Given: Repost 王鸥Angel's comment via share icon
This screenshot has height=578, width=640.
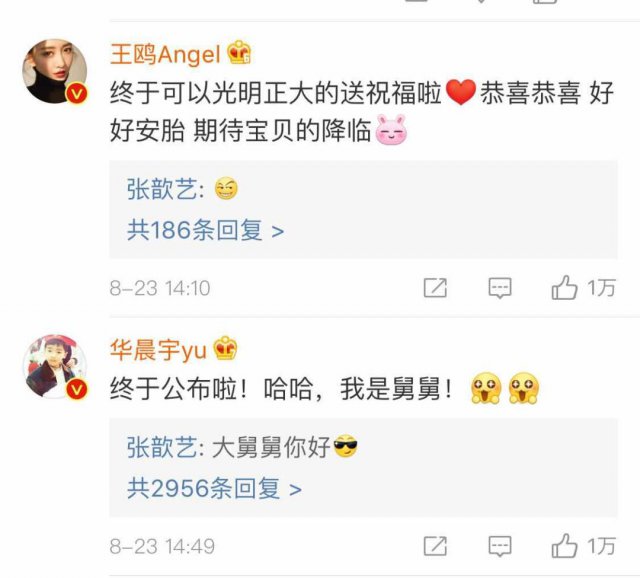Looking at the screenshot, I should [x=435, y=288].
